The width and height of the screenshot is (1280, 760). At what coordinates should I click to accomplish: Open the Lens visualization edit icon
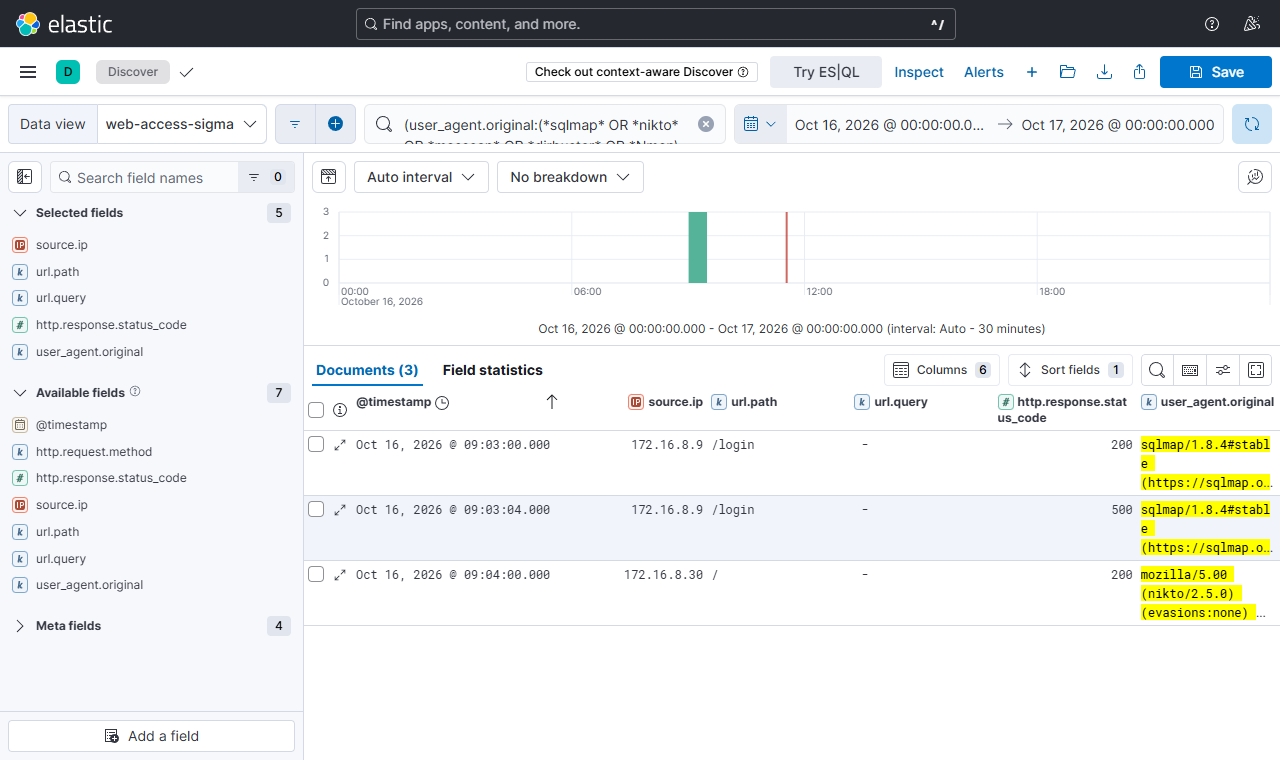coord(1255,177)
